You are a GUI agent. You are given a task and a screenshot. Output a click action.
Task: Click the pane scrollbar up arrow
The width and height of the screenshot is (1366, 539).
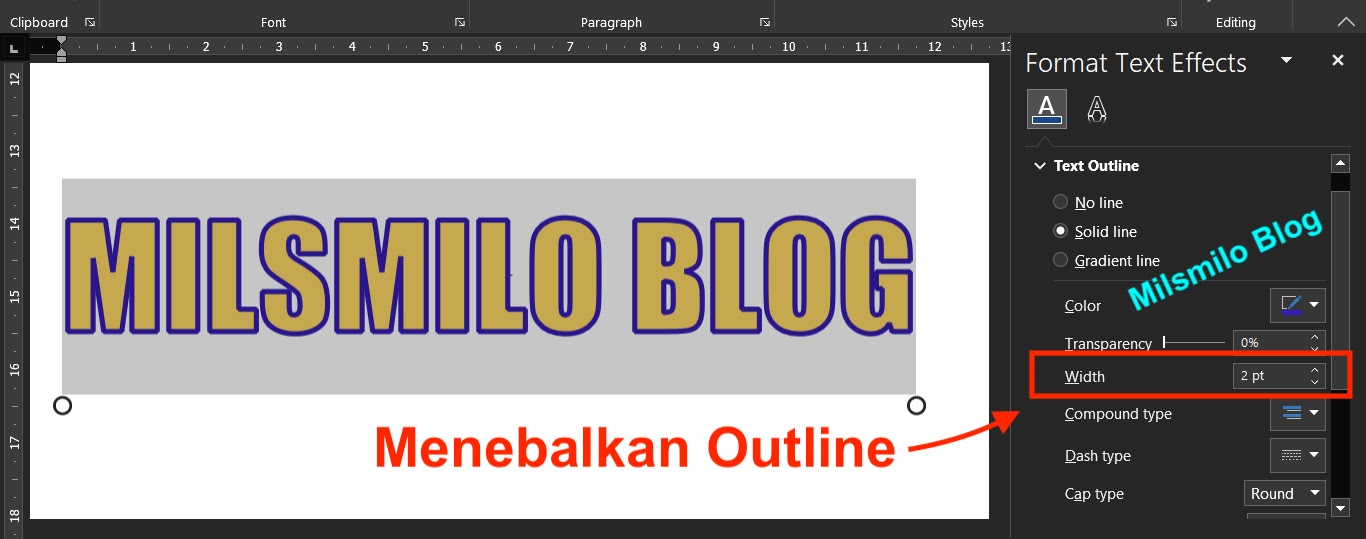tap(1340, 163)
